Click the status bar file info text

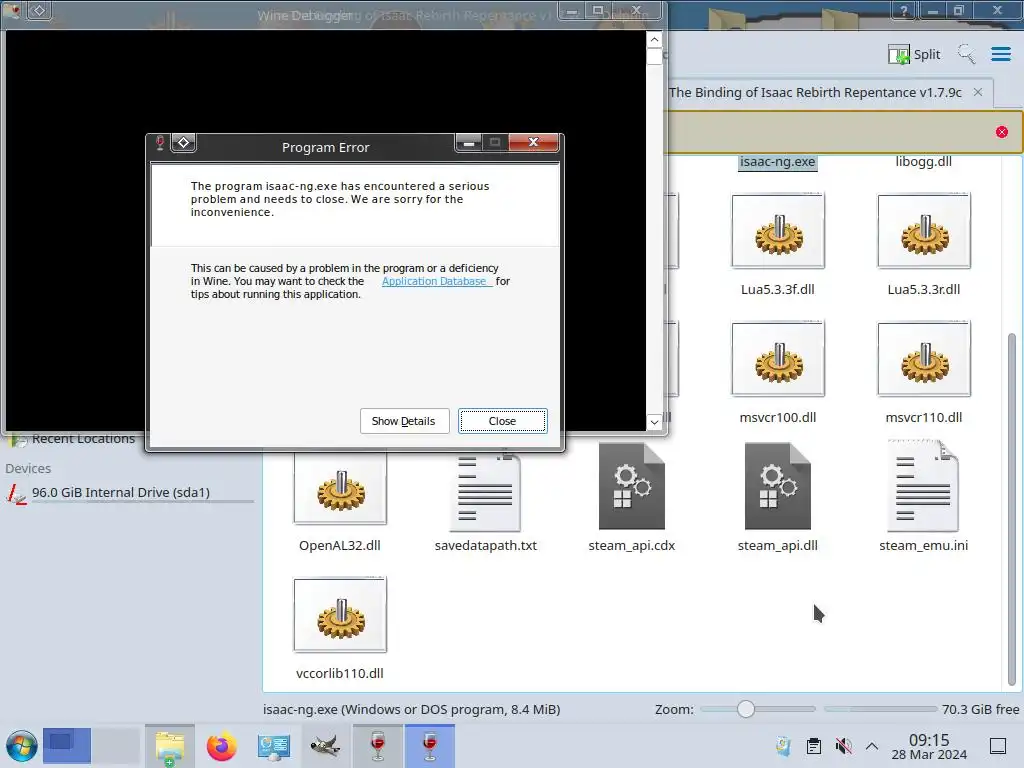point(411,709)
